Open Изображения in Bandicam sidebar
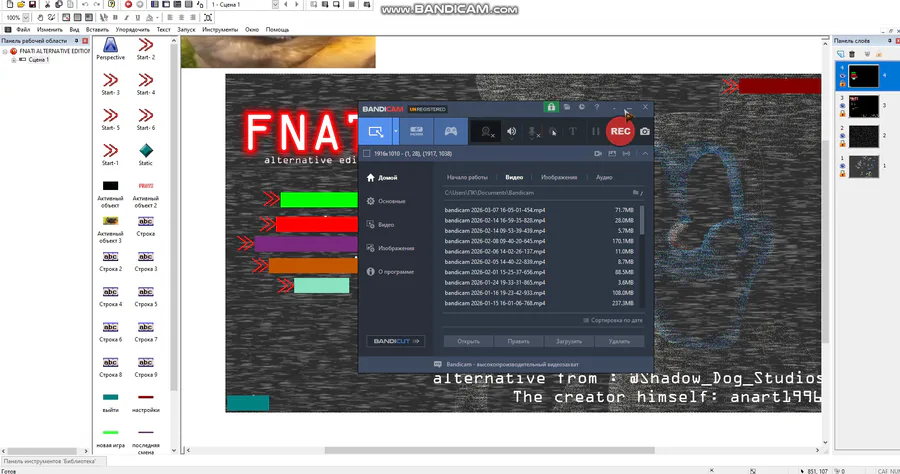900x474 pixels. click(x=390, y=248)
